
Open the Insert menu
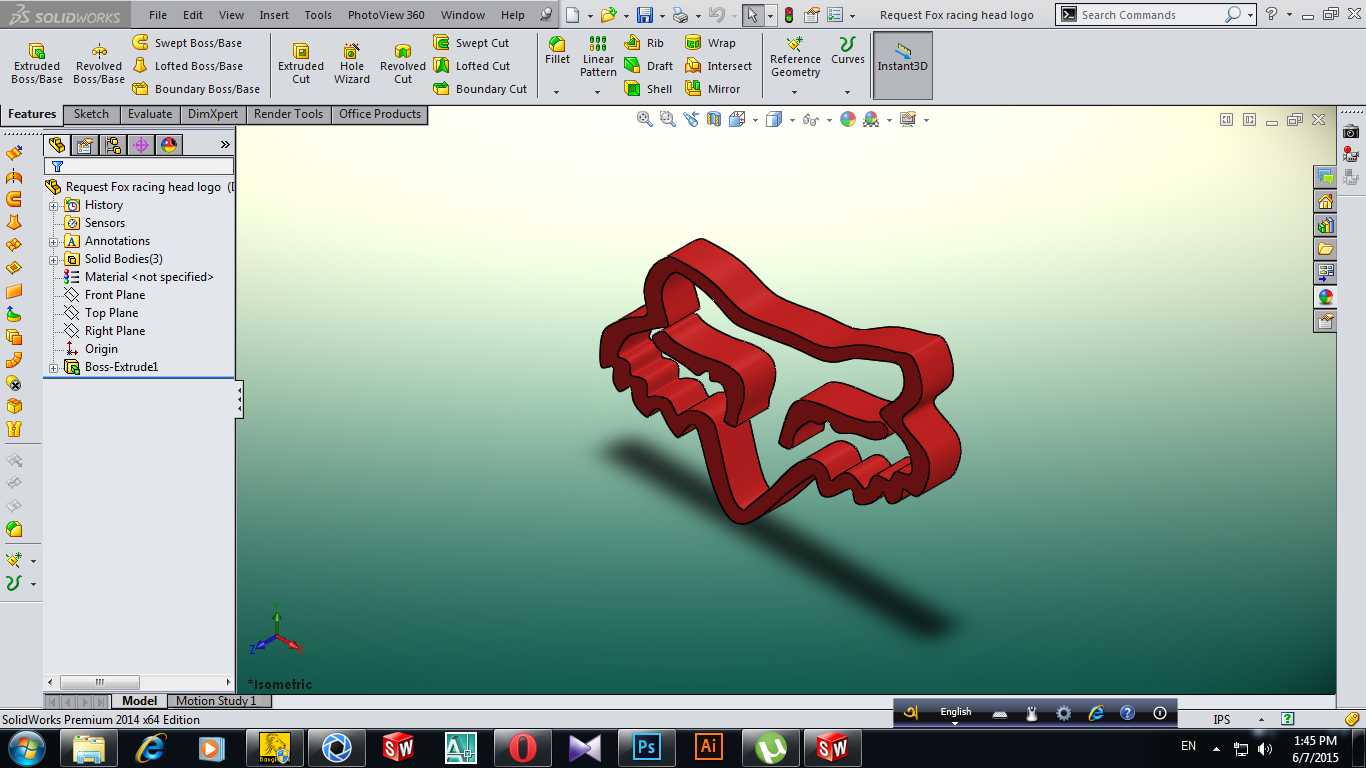(274, 15)
